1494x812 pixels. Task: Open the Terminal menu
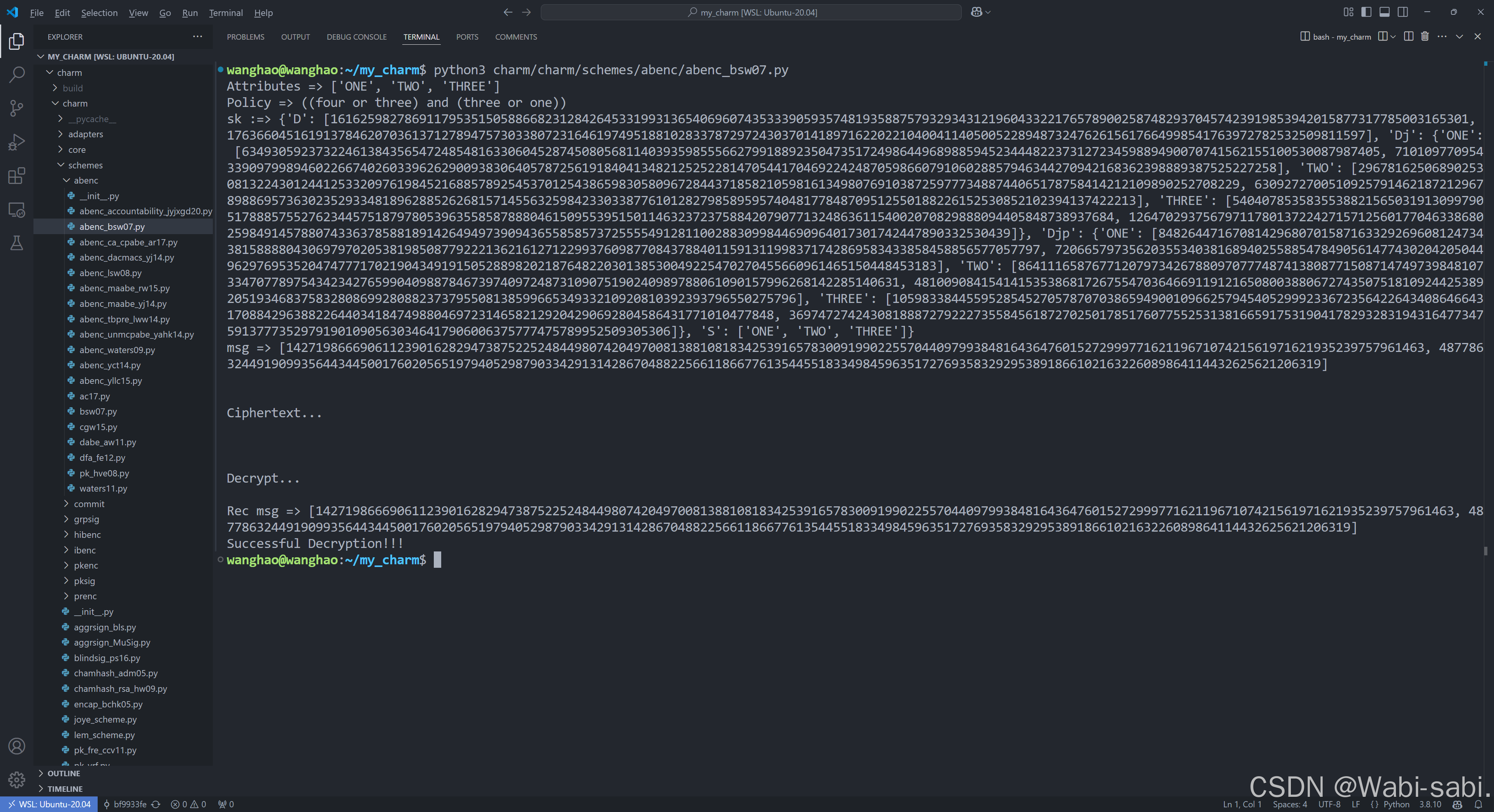[226, 13]
